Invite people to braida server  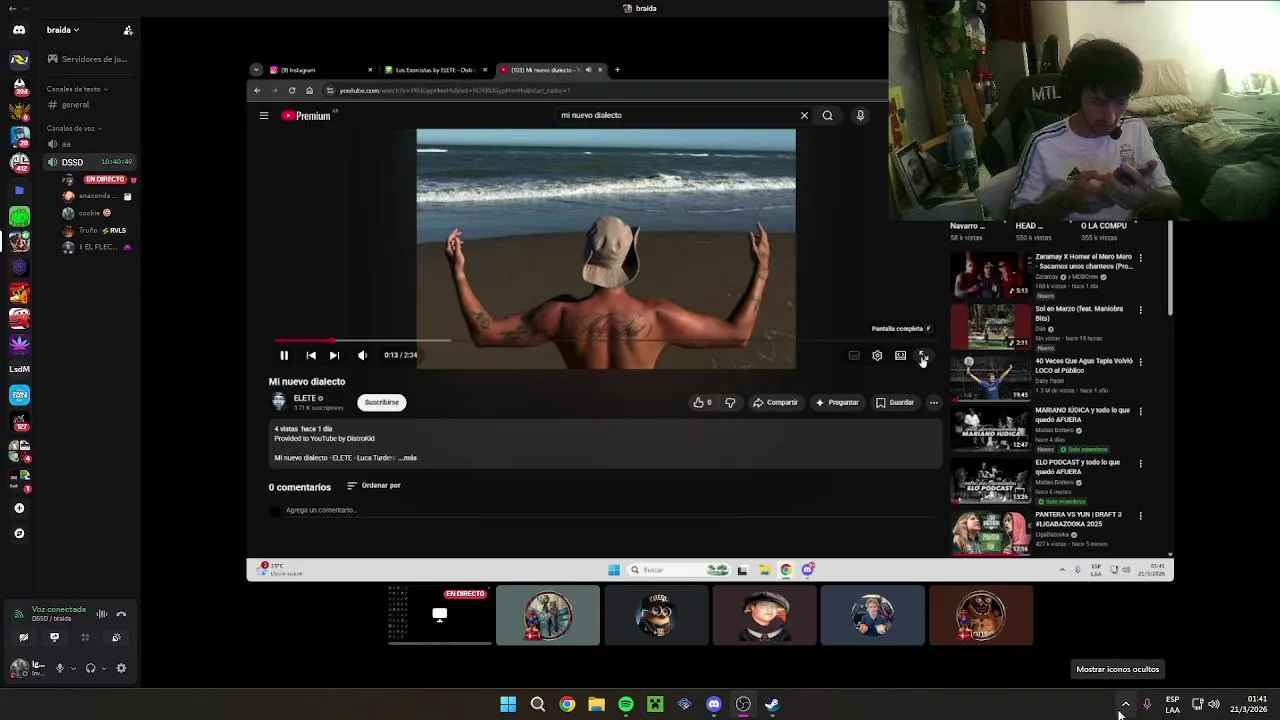pyautogui.click(x=128, y=30)
